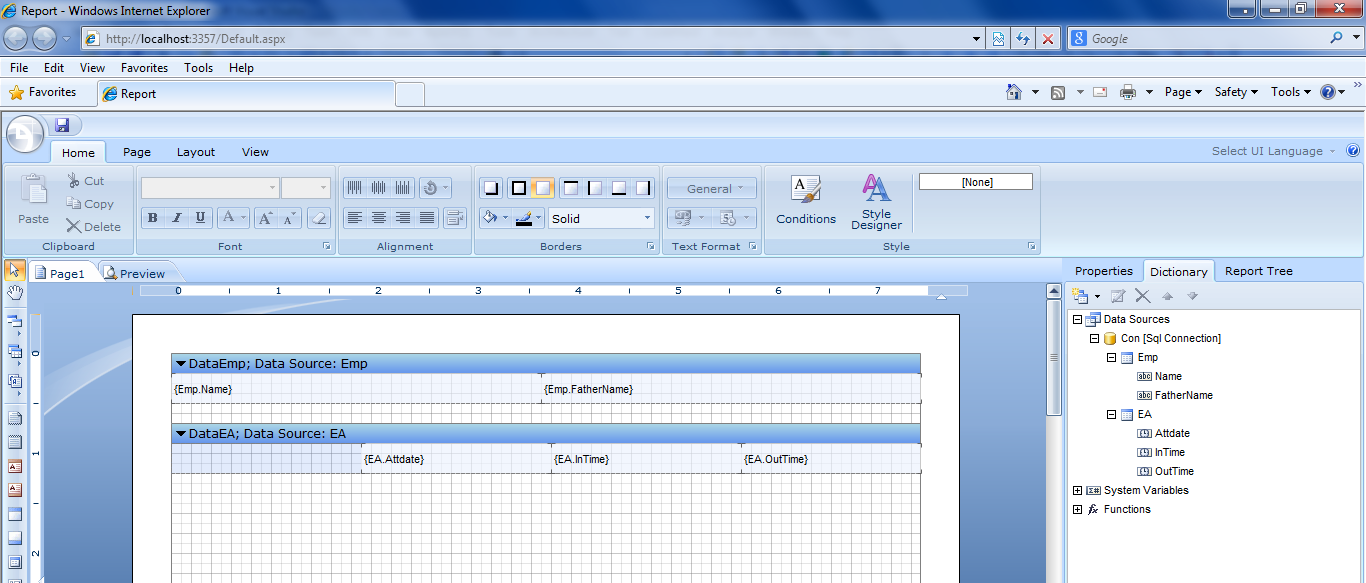1366x583 pixels.
Task: Copy the selected component
Action: 90,204
